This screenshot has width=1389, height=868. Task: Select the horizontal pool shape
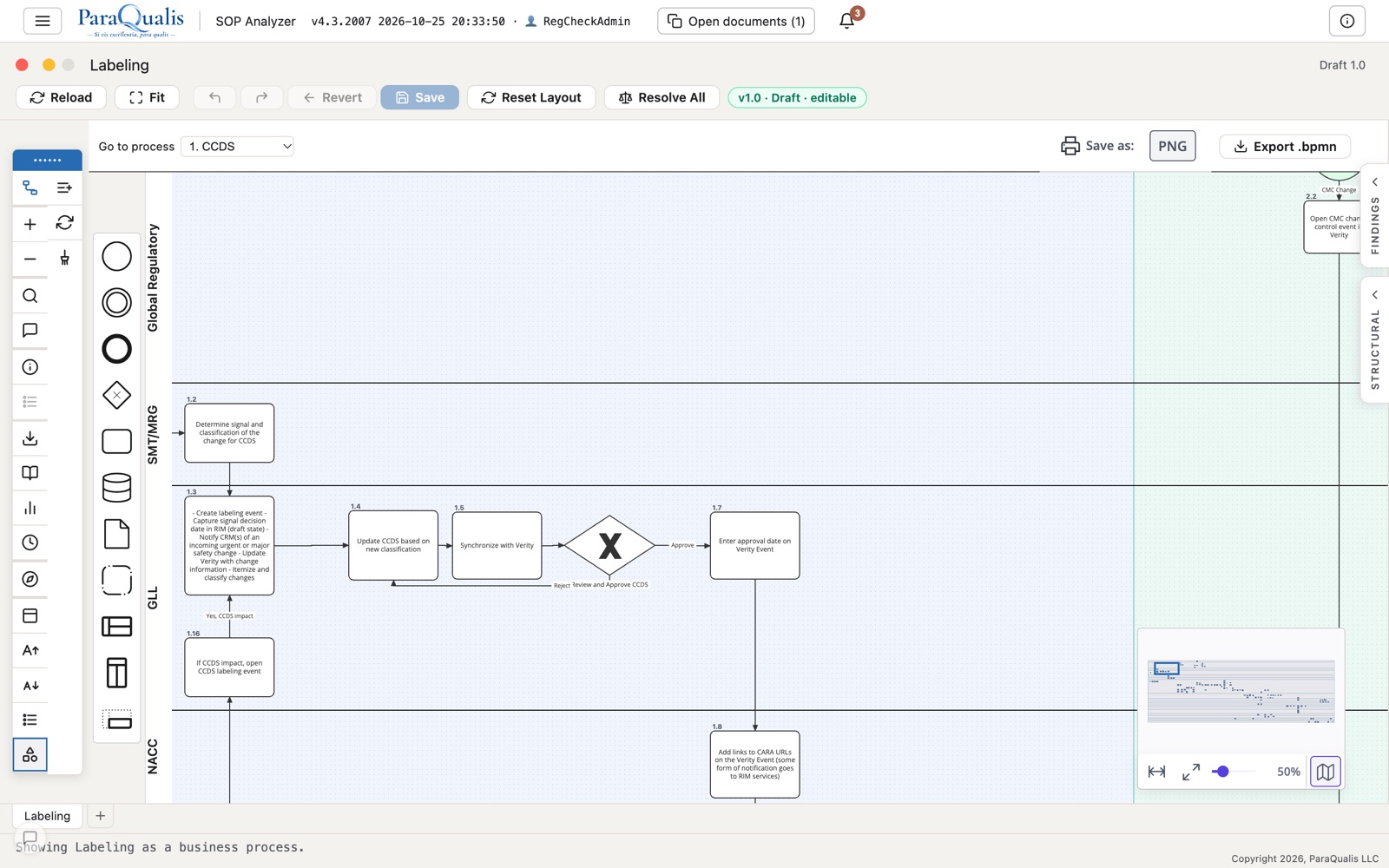coord(116,626)
